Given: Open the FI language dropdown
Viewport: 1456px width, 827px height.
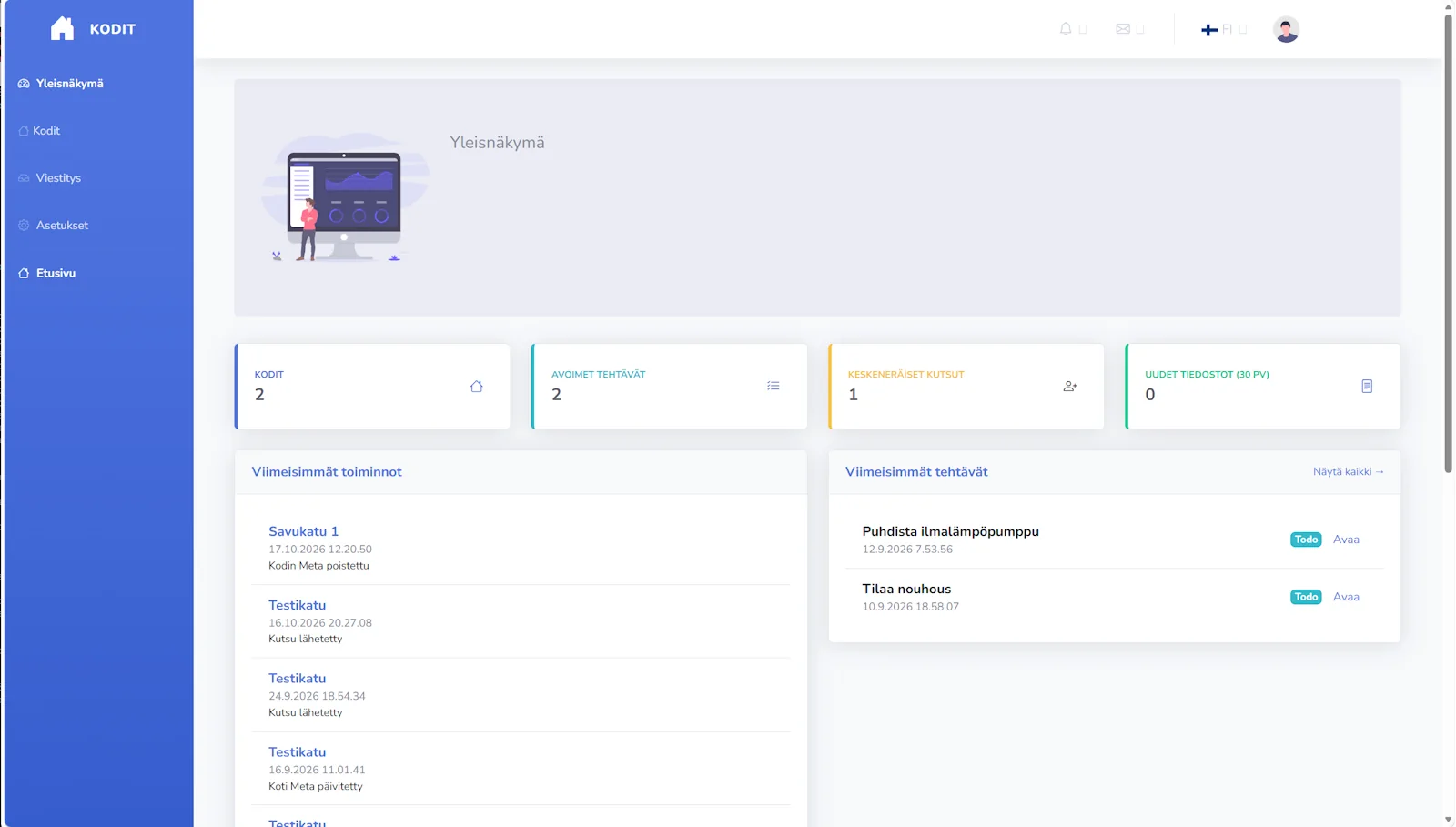Looking at the screenshot, I should tap(1224, 29).
